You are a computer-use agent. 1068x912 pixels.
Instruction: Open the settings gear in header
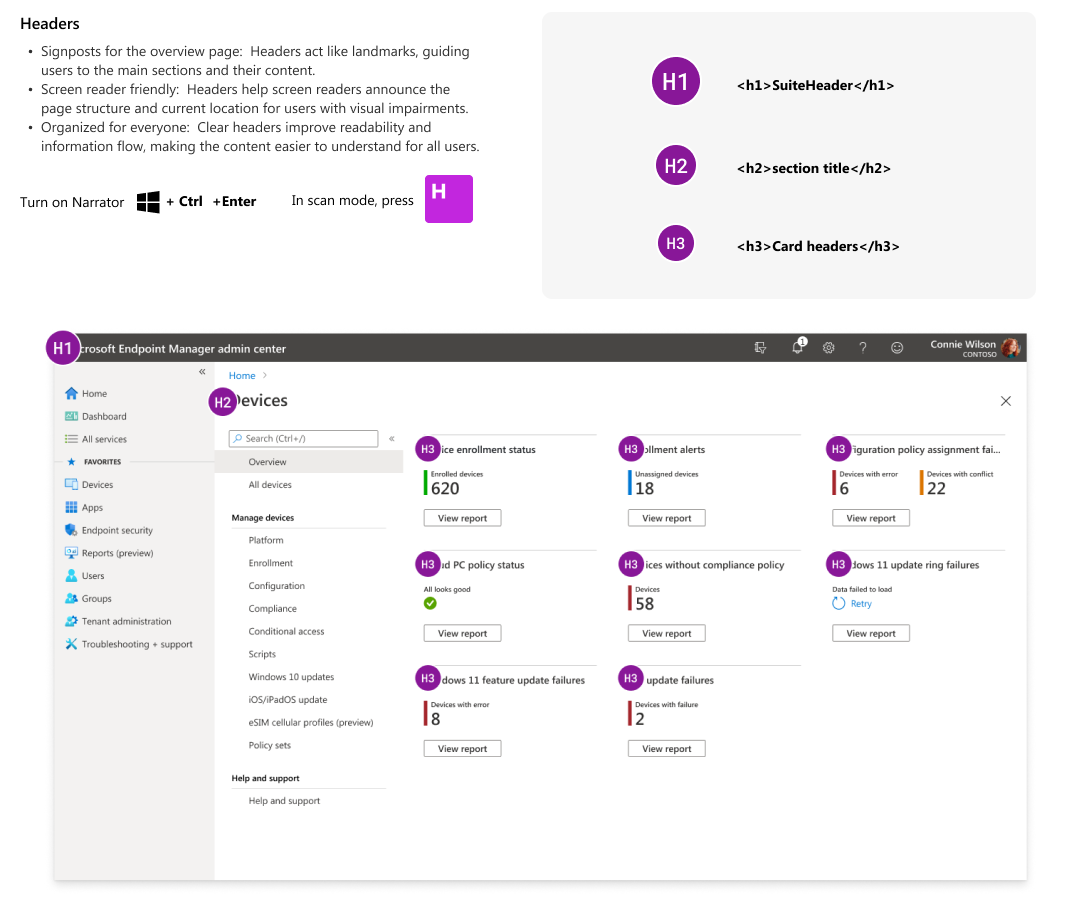coord(828,348)
